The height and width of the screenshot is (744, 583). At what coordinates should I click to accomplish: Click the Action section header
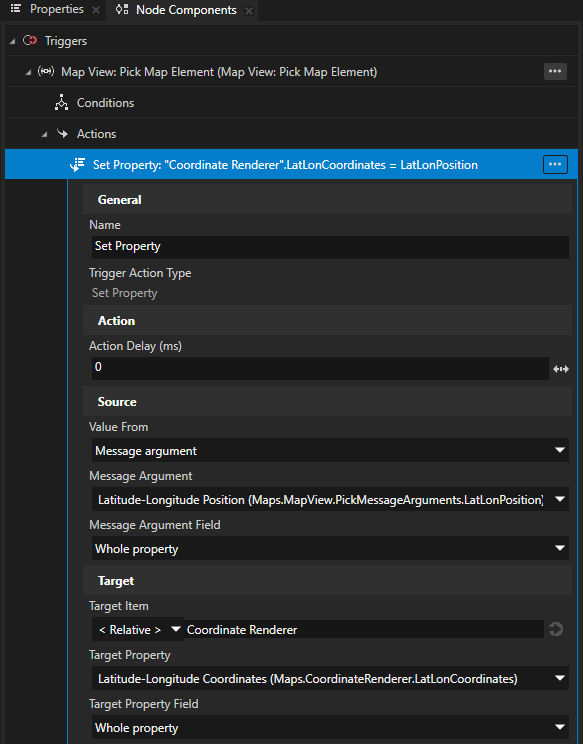tap(327, 321)
